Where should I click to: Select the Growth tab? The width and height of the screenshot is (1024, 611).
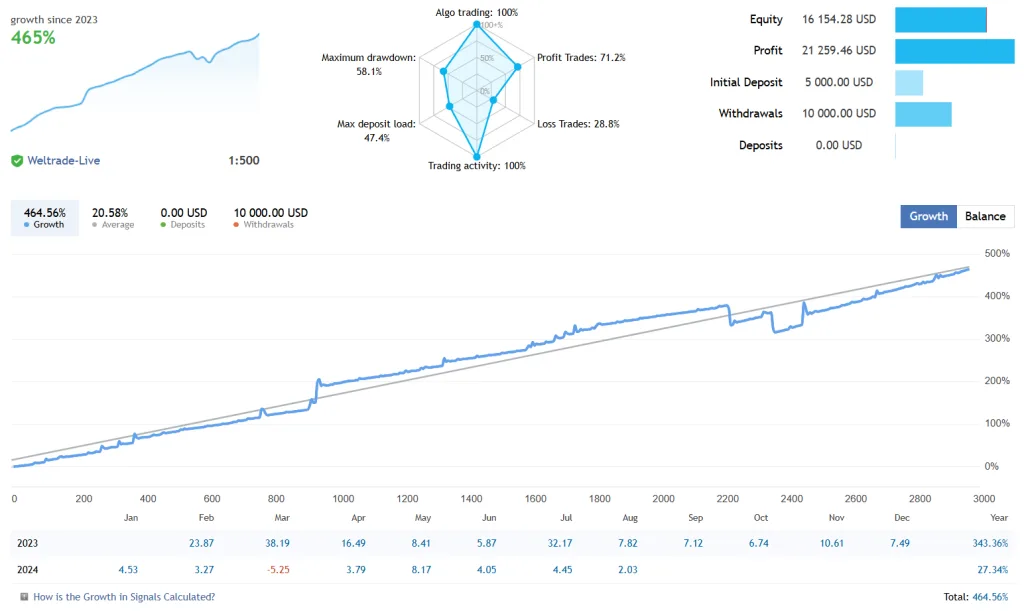(x=928, y=216)
